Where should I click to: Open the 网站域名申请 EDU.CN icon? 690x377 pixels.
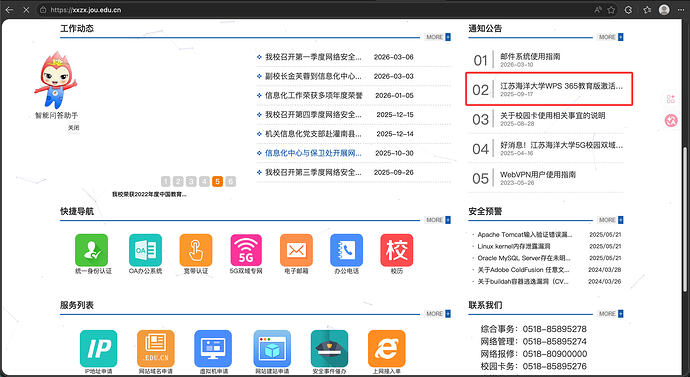coord(156,348)
